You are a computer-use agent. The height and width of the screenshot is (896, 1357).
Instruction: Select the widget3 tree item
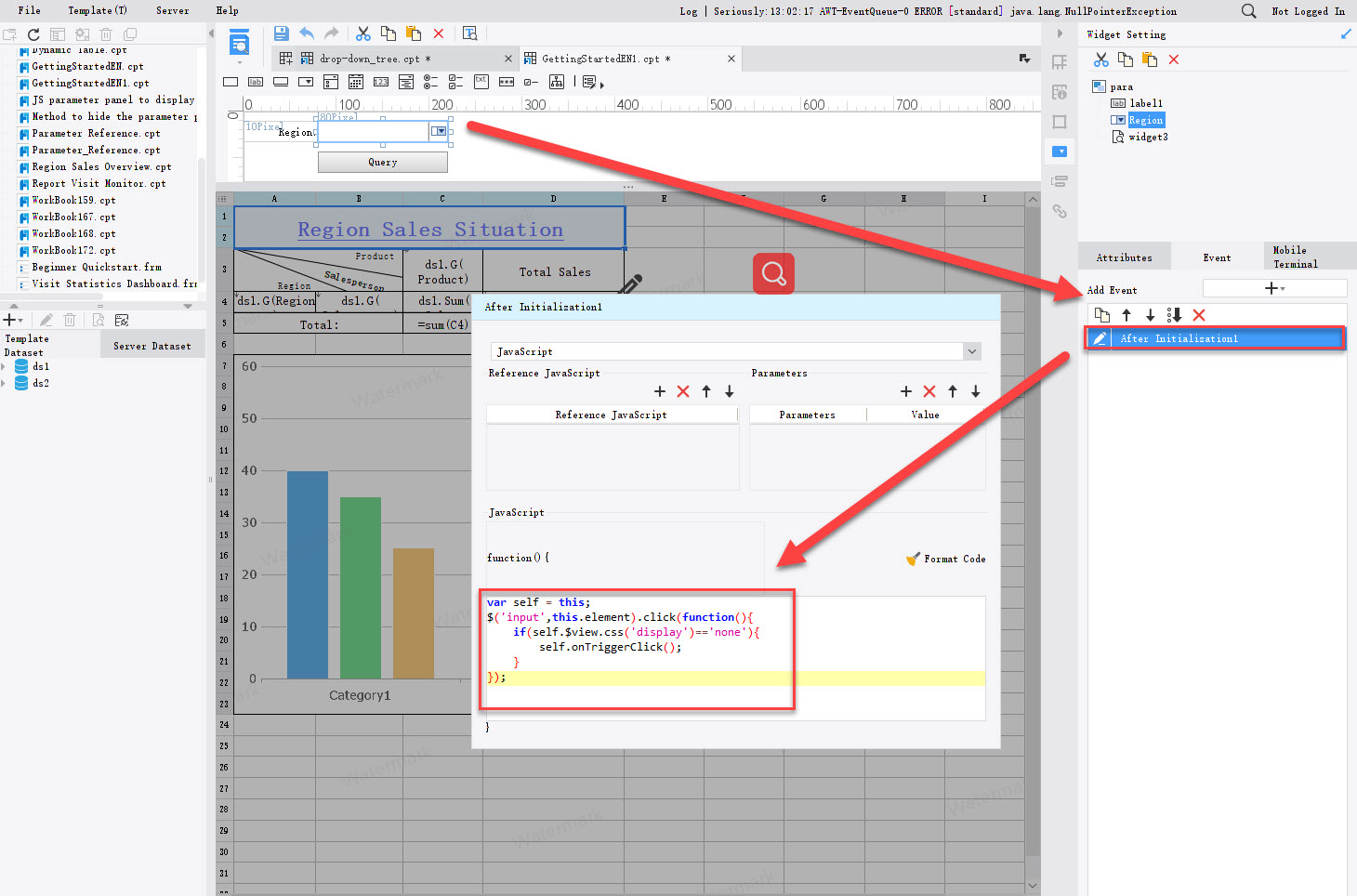tap(1148, 137)
